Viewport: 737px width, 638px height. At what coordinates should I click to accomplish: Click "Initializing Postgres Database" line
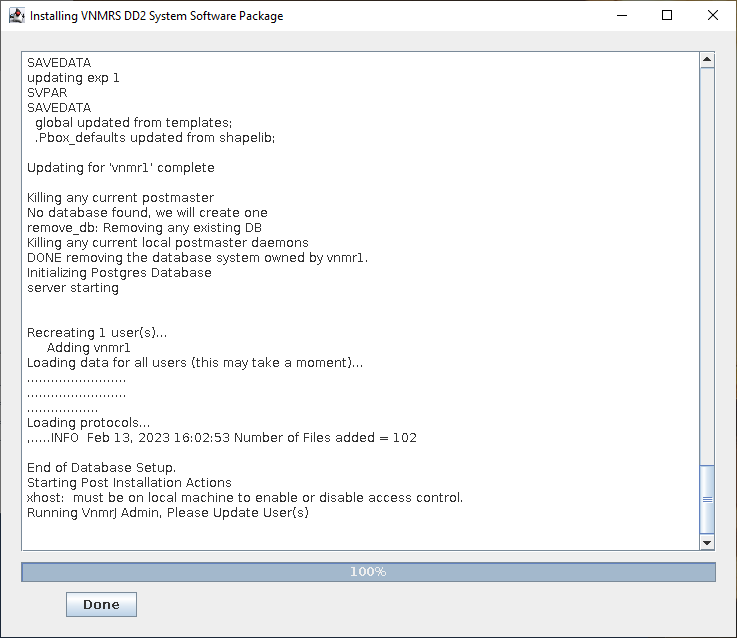pyautogui.click(x=119, y=273)
